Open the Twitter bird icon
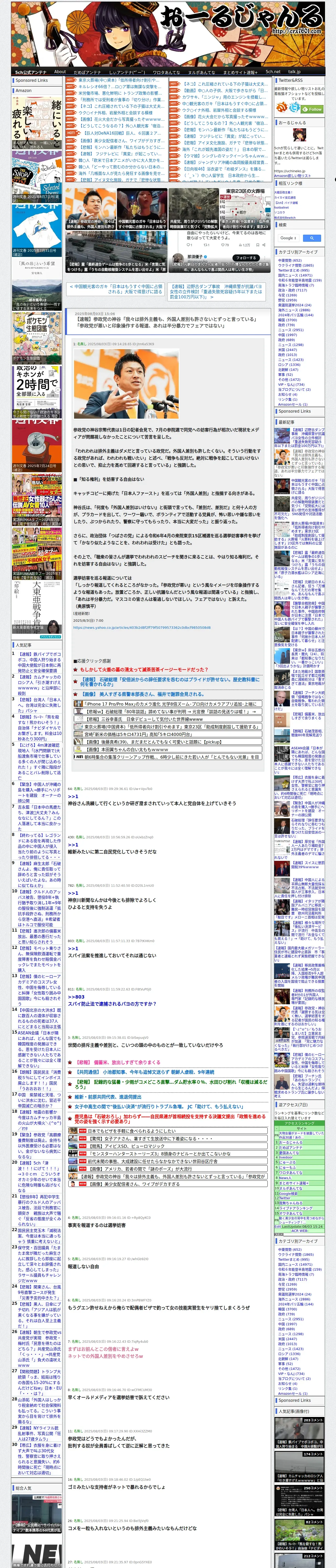 pyautogui.click(x=295, y=108)
